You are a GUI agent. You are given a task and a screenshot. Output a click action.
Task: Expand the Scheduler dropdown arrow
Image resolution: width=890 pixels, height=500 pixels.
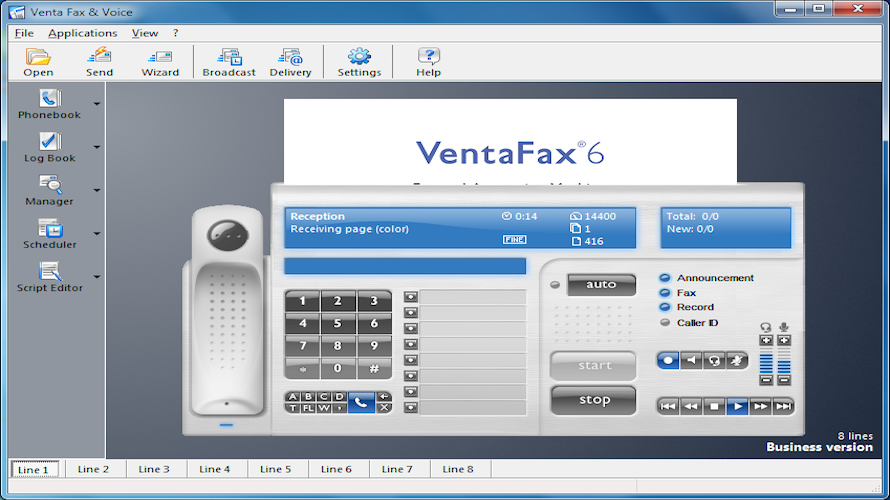click(x=97, y=233)
